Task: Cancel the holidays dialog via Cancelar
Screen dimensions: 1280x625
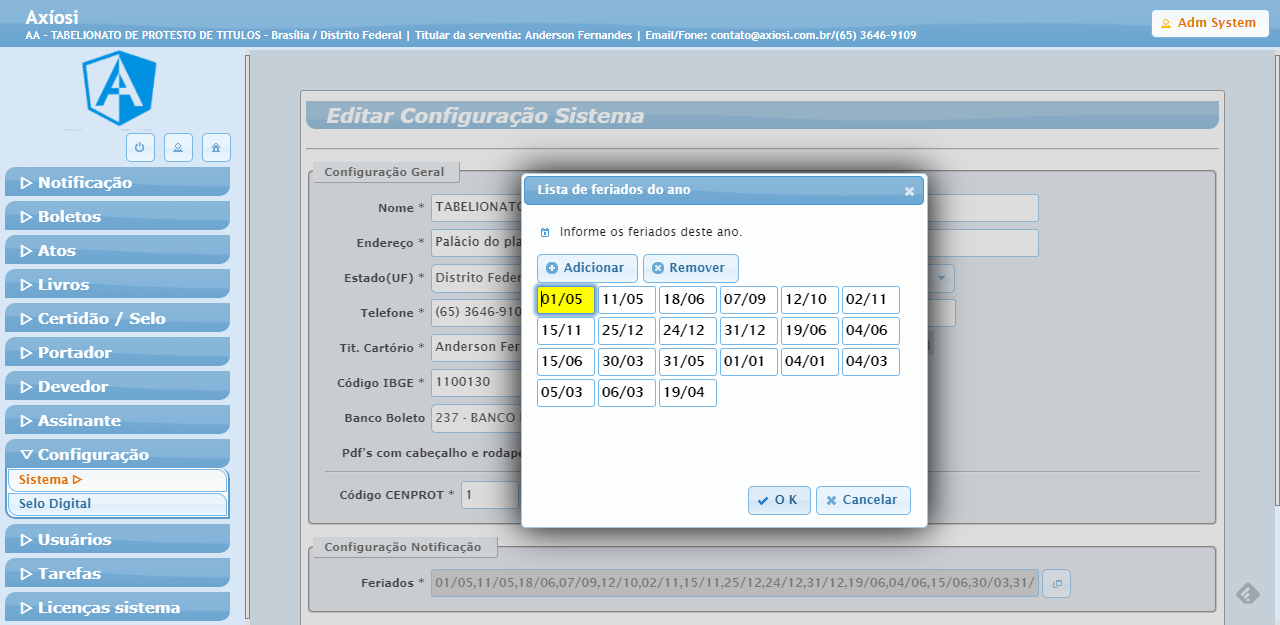Action: coord(863,500)
